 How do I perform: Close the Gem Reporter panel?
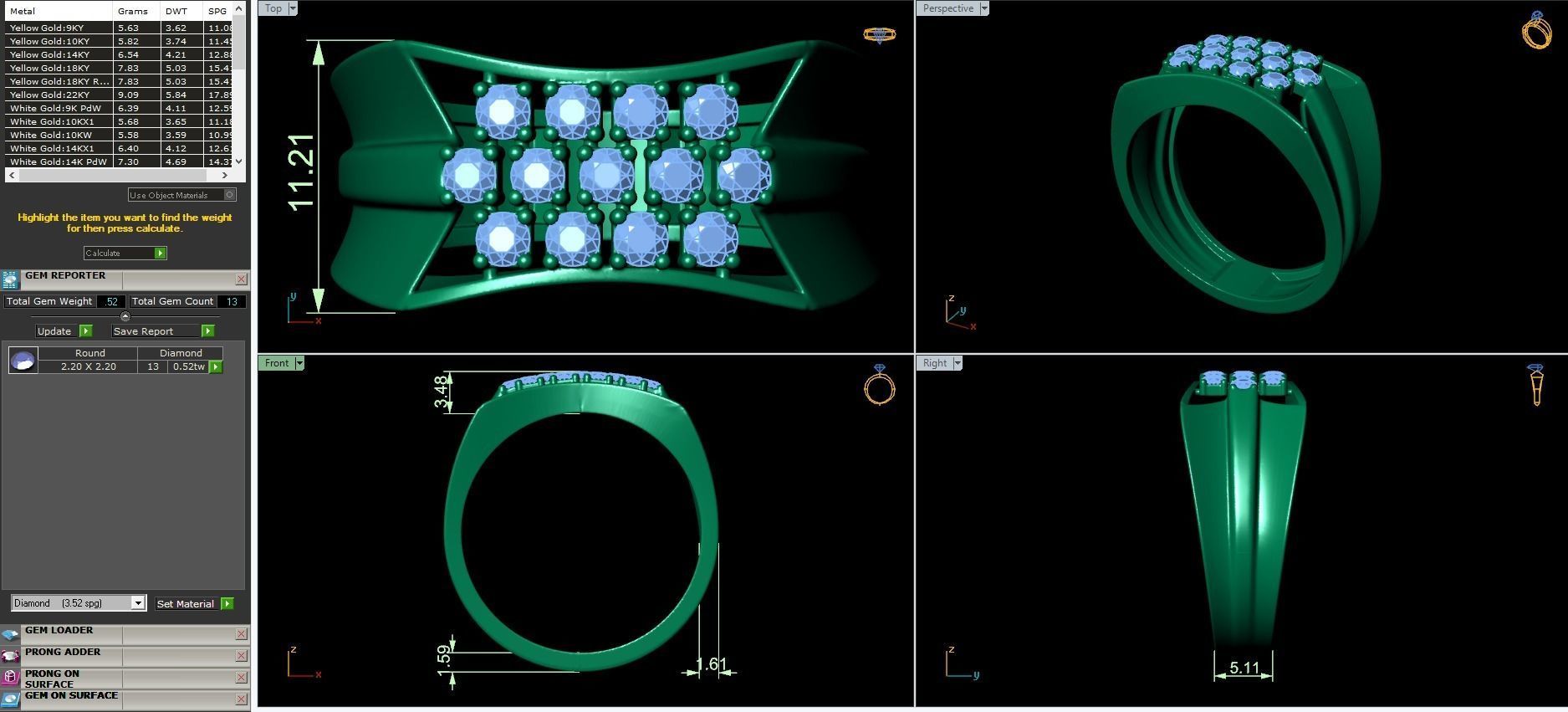click(x=241, y=279)
